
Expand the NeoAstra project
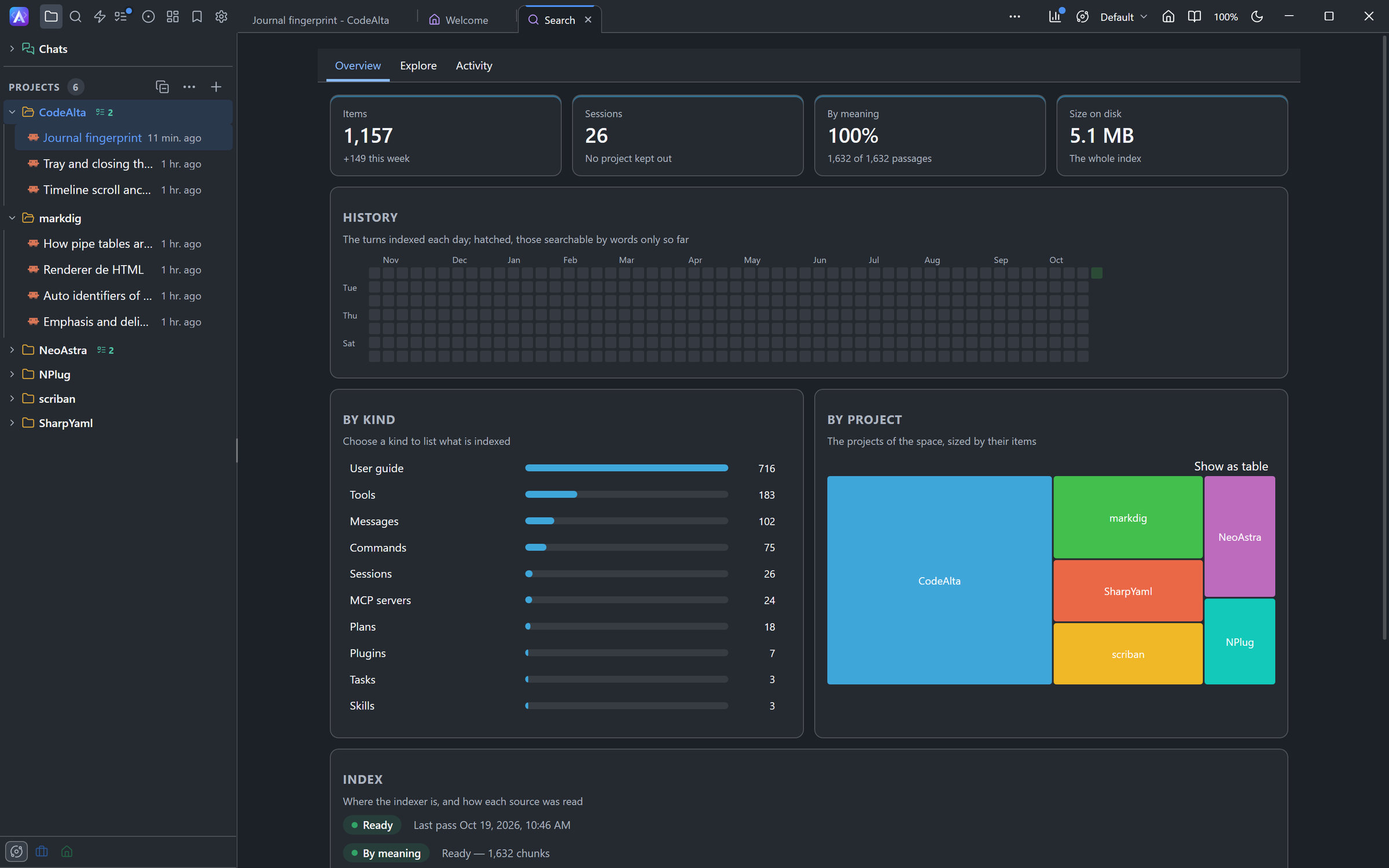pyautogui.click(x=12, y=350)
